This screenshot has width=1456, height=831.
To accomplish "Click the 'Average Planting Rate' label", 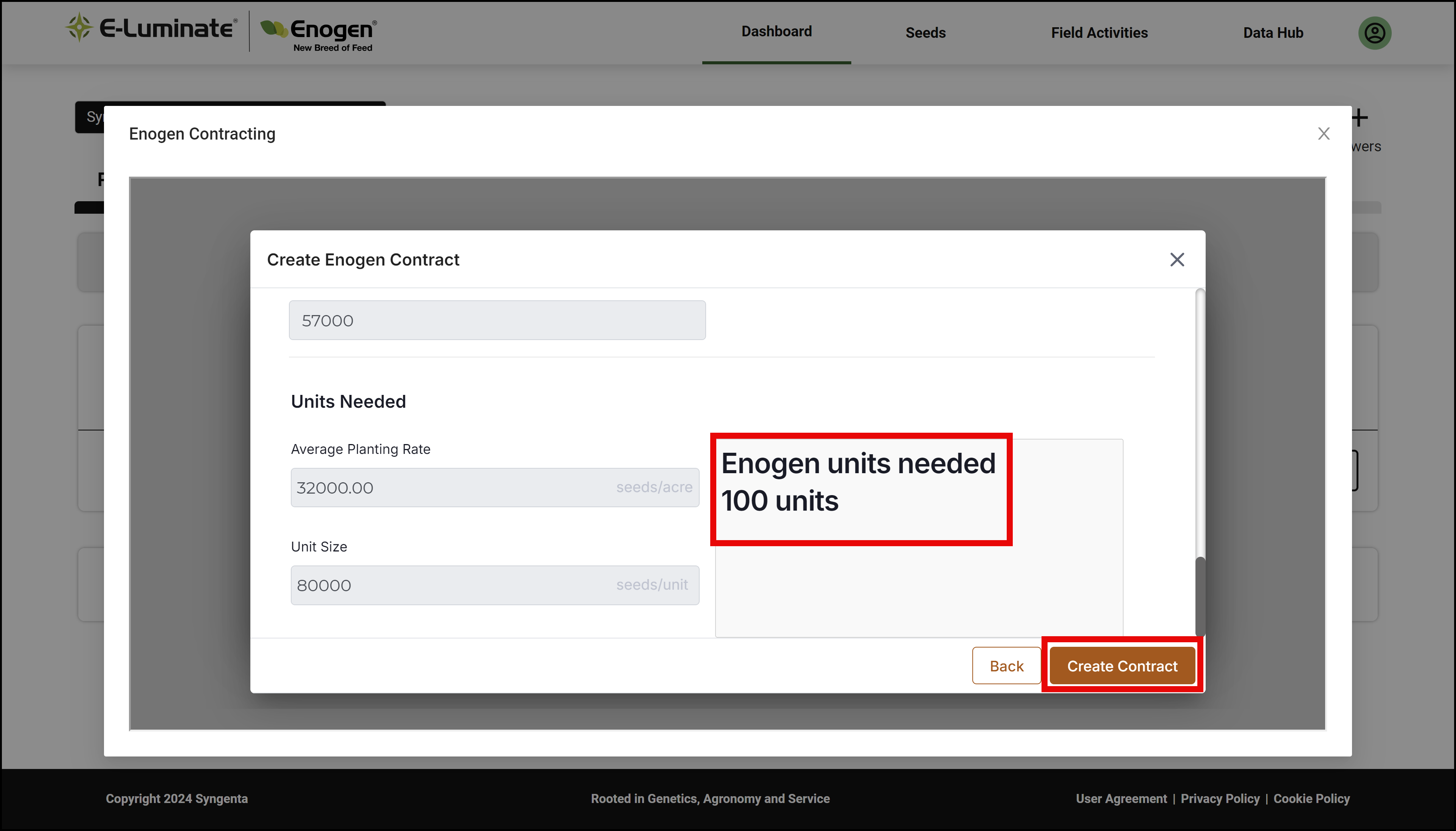I will coord(360,449).
